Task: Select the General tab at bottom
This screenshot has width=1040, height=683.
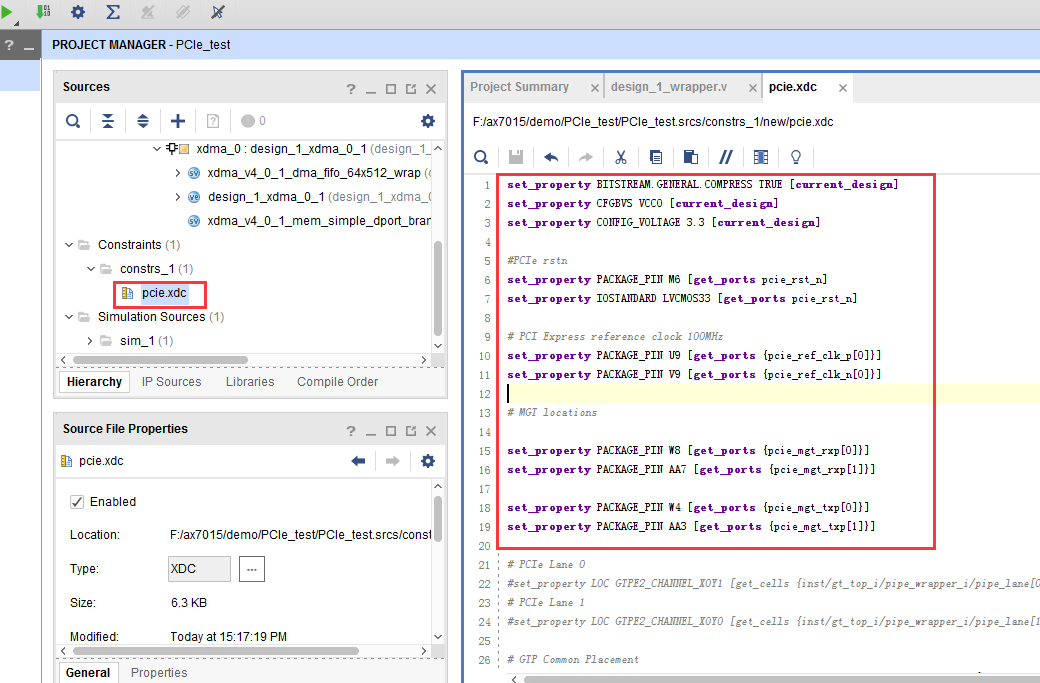Action: point(88,672)
